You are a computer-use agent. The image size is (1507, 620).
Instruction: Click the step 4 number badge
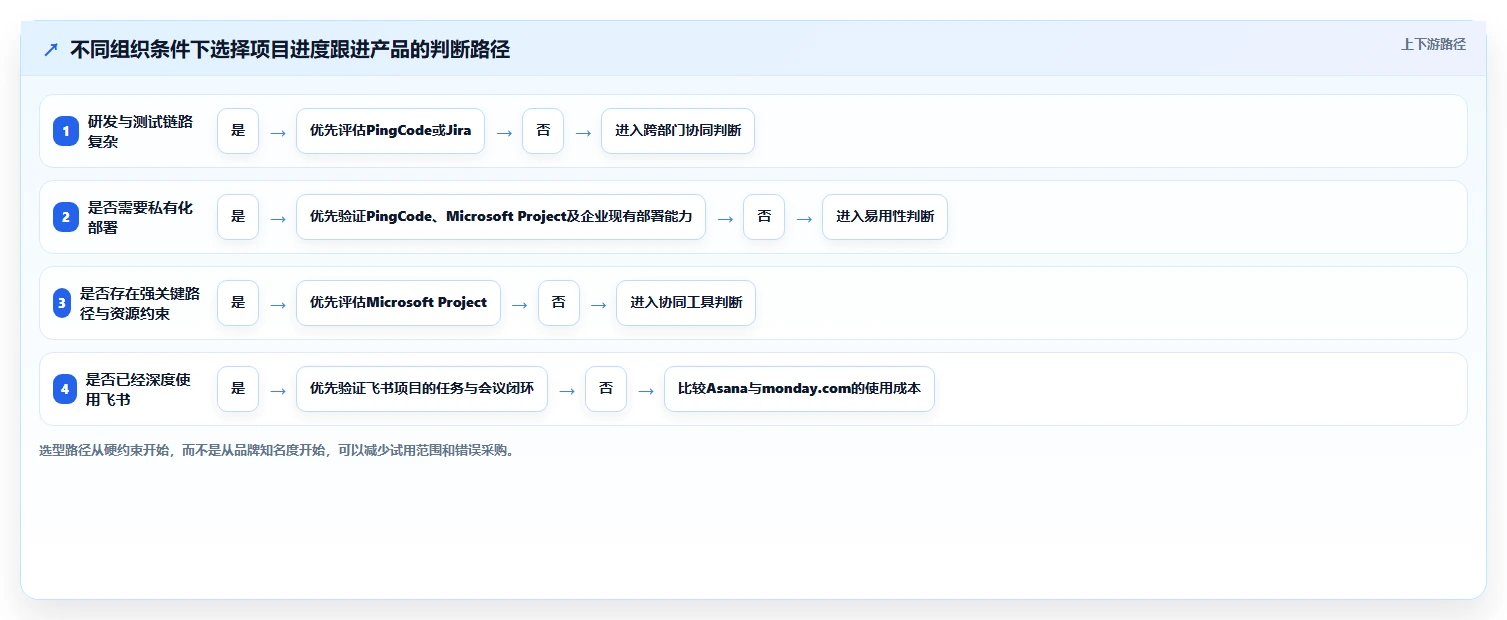(x=65, y=389)
